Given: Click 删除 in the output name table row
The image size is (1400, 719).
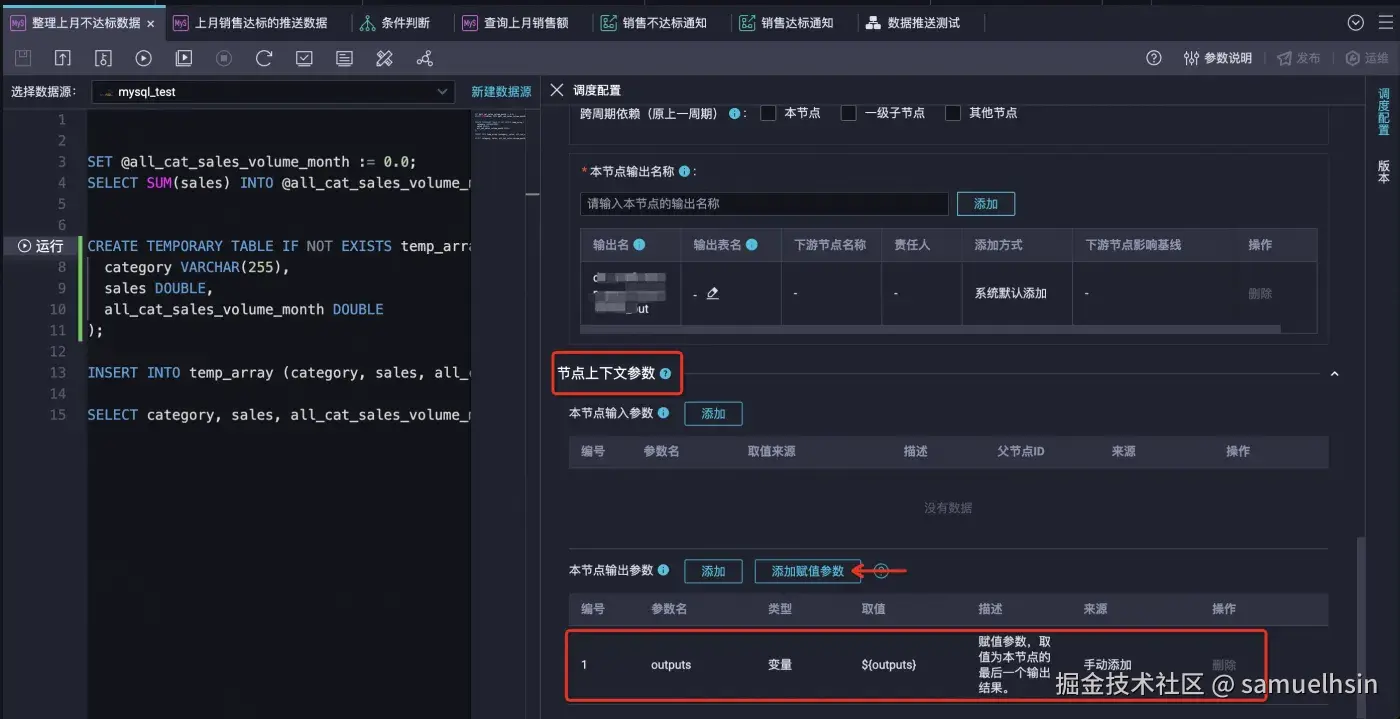Looking at the screenshot, I should [x=1261, y=293].
